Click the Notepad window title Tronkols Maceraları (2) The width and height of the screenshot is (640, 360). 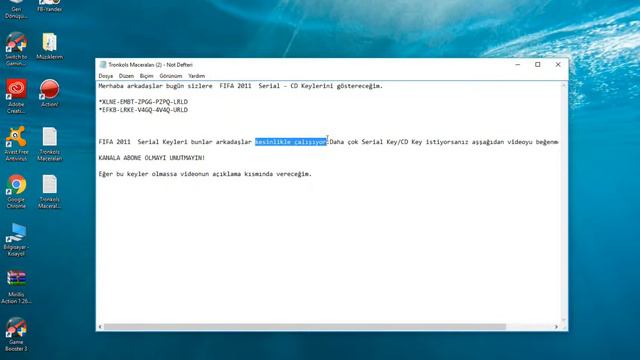coord(135,64)
